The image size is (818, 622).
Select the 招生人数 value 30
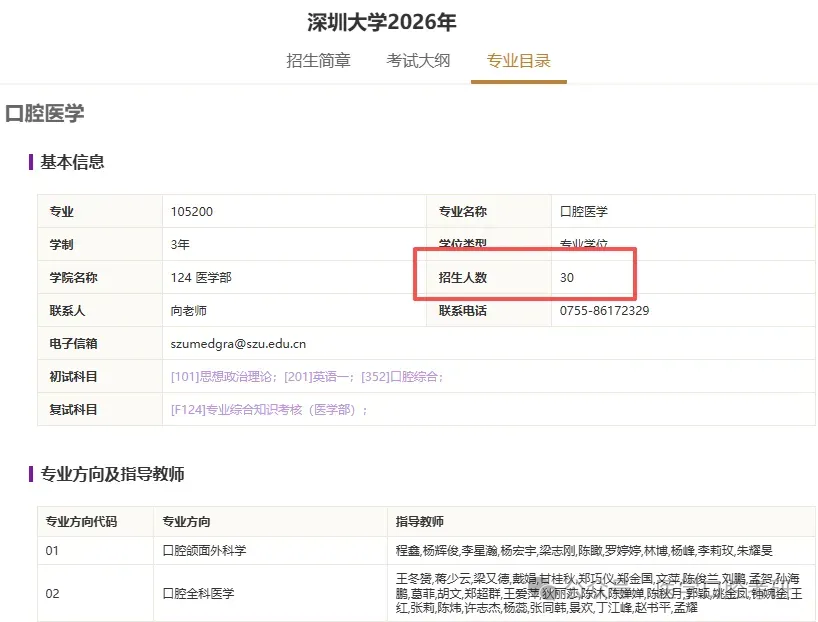coord(567,277)
